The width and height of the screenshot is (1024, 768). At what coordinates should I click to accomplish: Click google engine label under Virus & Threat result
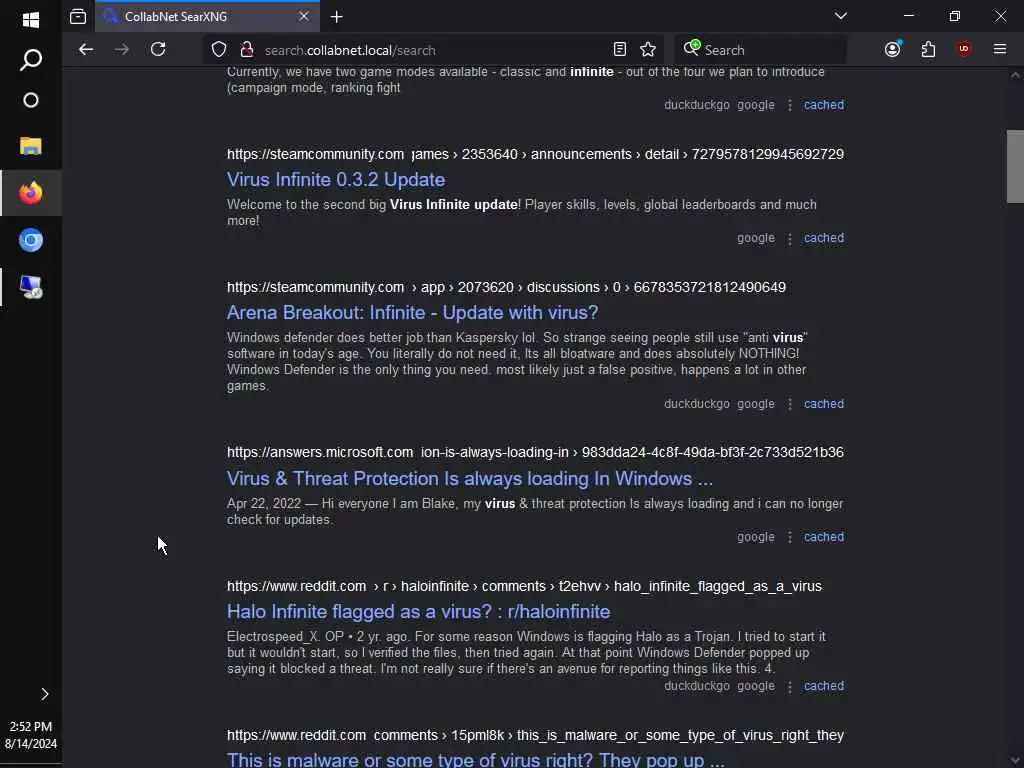[x=756, y=537]
